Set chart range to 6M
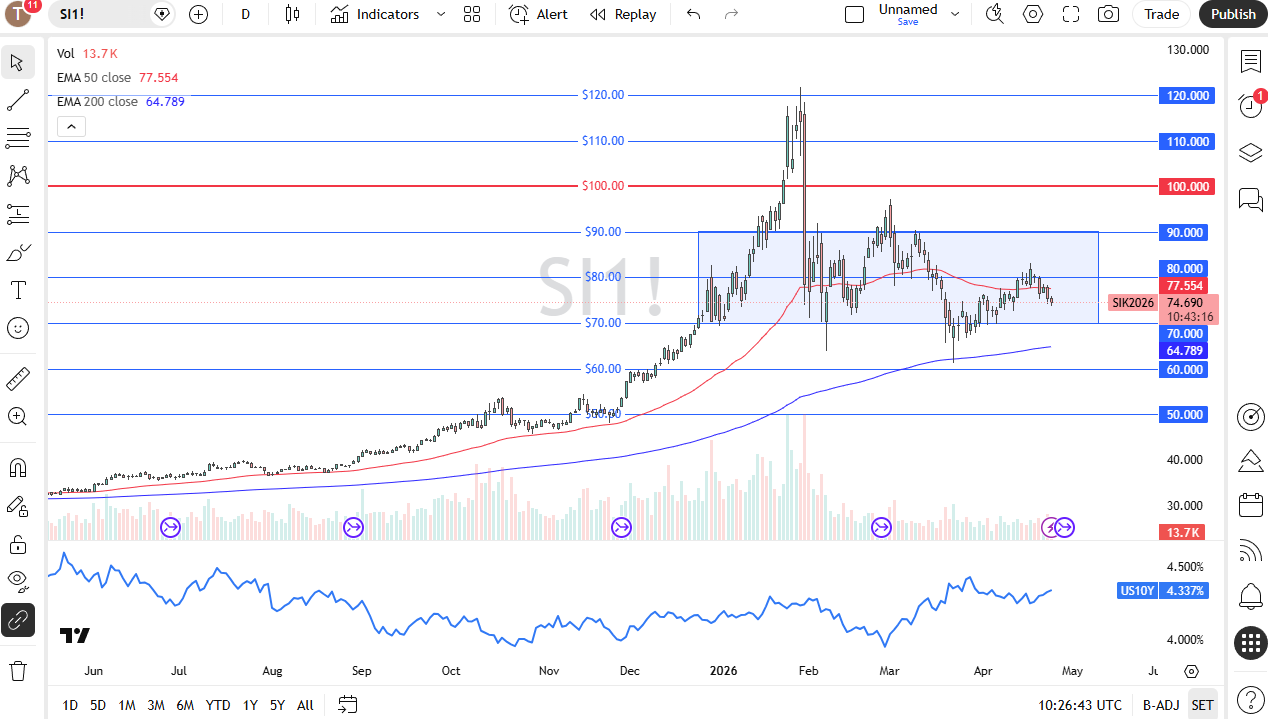This screenshot has width=1268, height=719. (x=185, y=705)
